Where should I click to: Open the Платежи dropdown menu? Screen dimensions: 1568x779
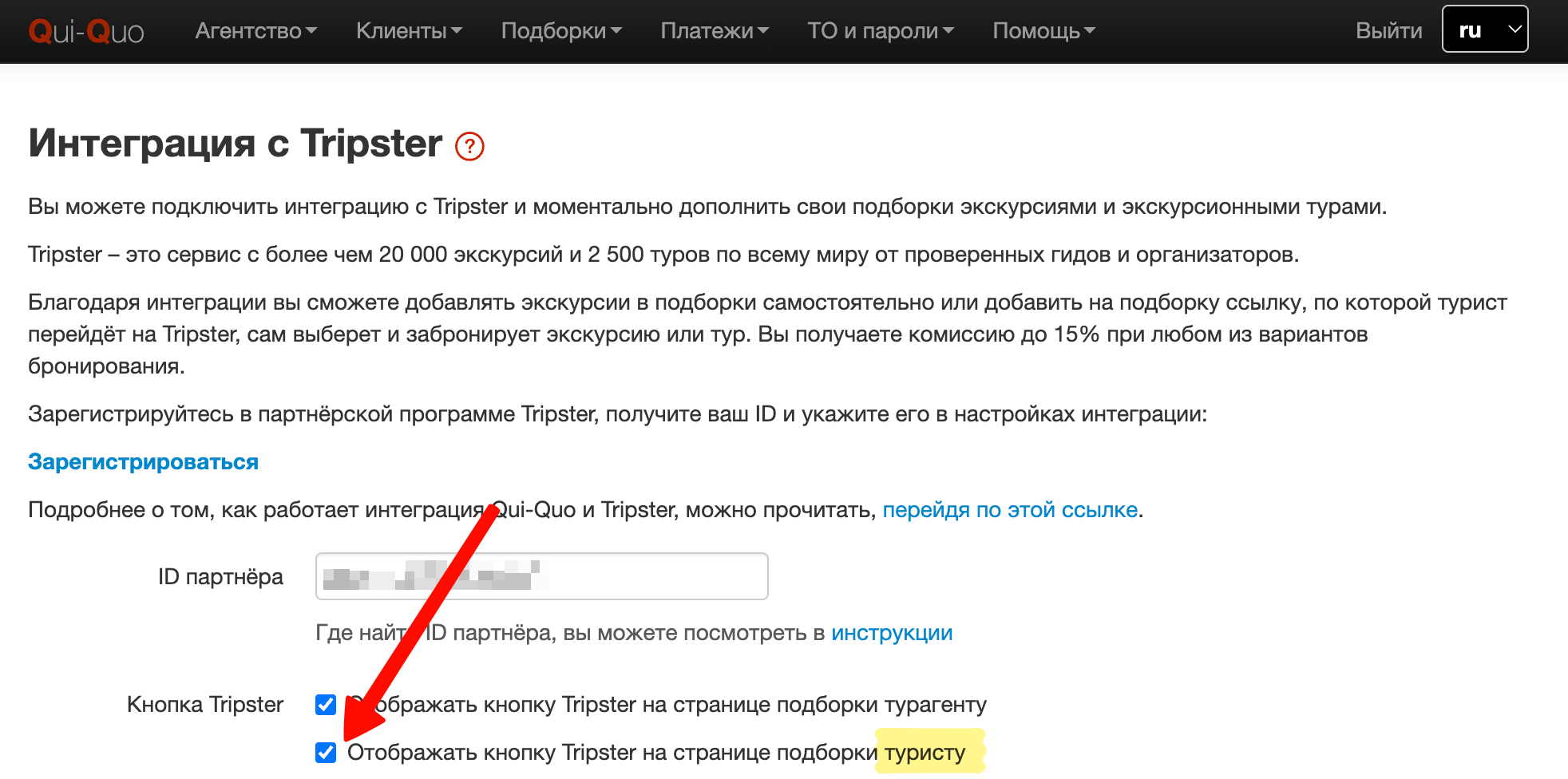click(x=715, y=31)
